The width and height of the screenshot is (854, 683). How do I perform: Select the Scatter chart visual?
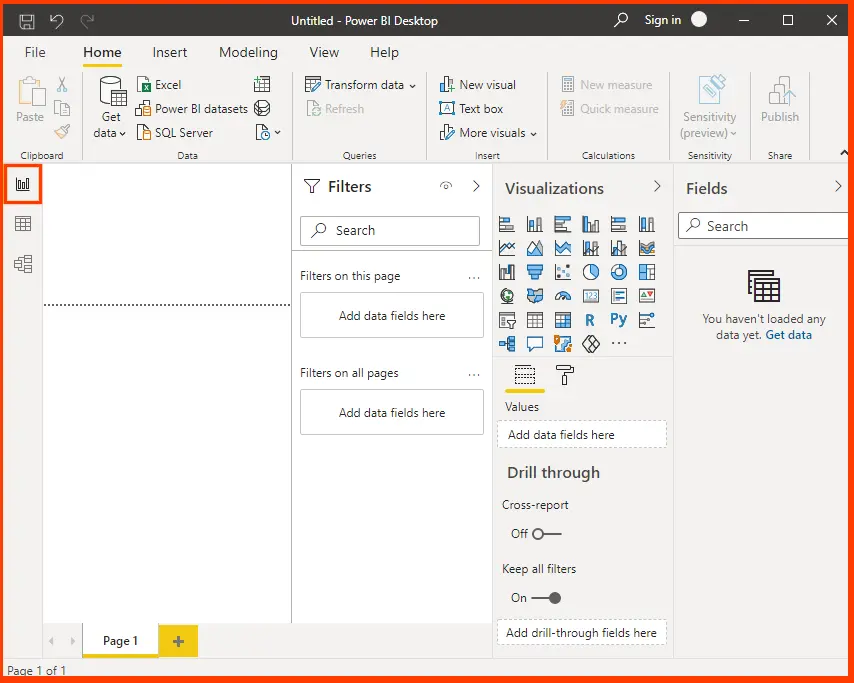563,272
